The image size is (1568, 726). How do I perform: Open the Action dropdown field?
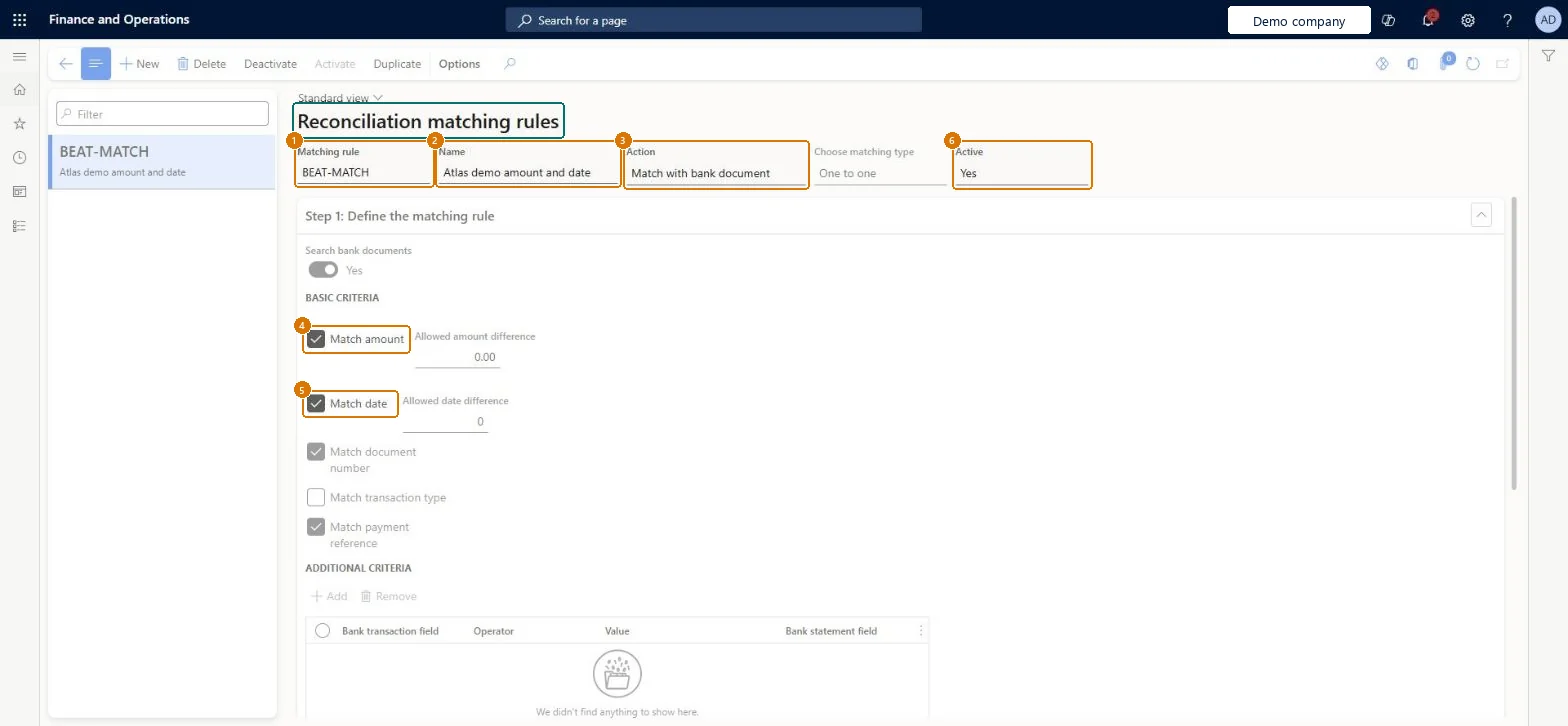click(x=716, y=173)
